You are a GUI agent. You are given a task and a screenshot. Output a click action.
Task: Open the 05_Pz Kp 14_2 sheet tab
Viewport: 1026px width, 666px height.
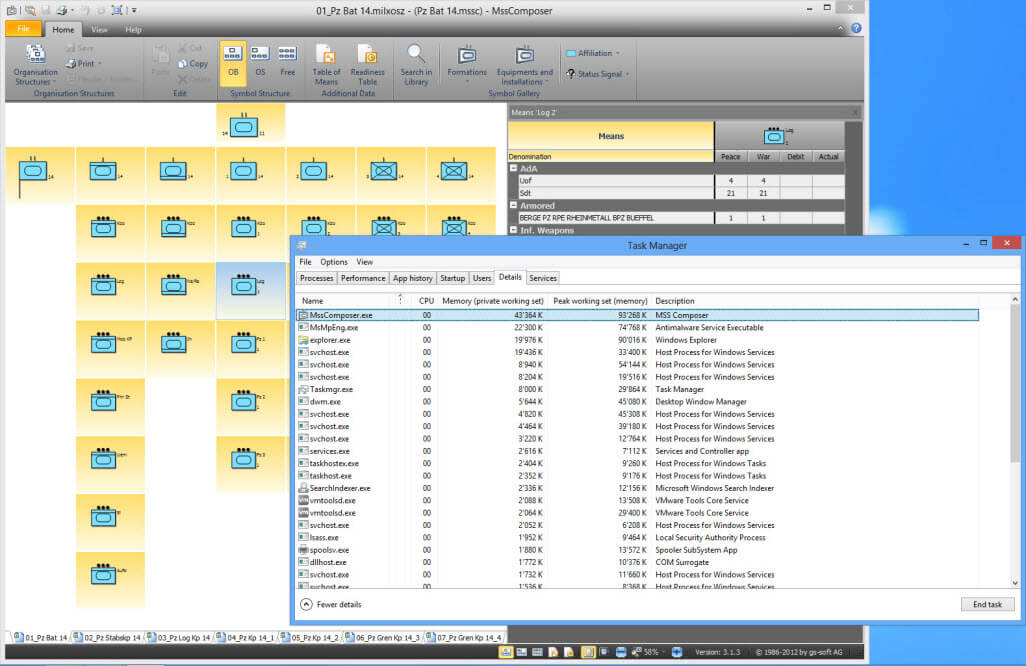click(310, 637)
